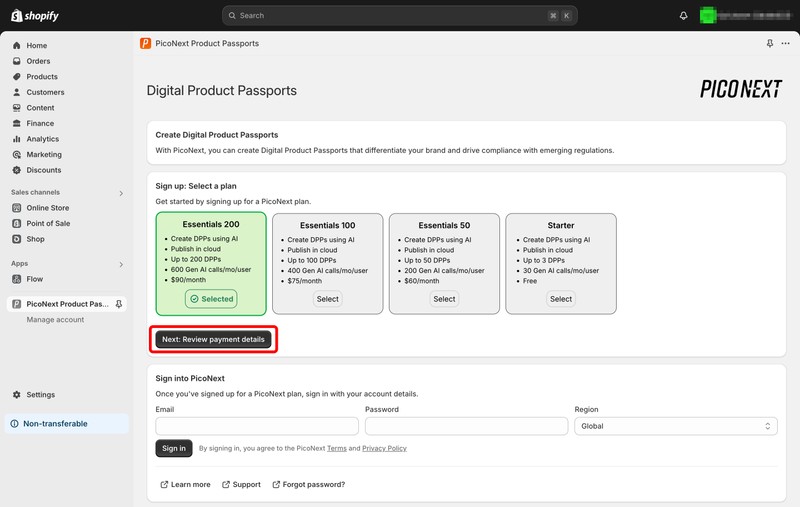
Task: Open Settings gear in sidebar
Action: pyautogui.click(x=40, y=395)
